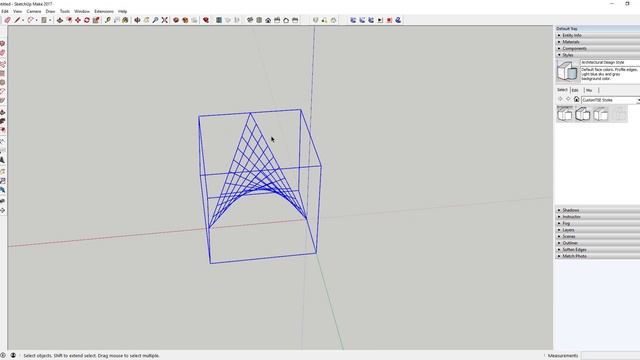The height and width of the screenshot is (360, 640).
Task: Select the Tape Measure tool
Action: click(x=107, y=20)
